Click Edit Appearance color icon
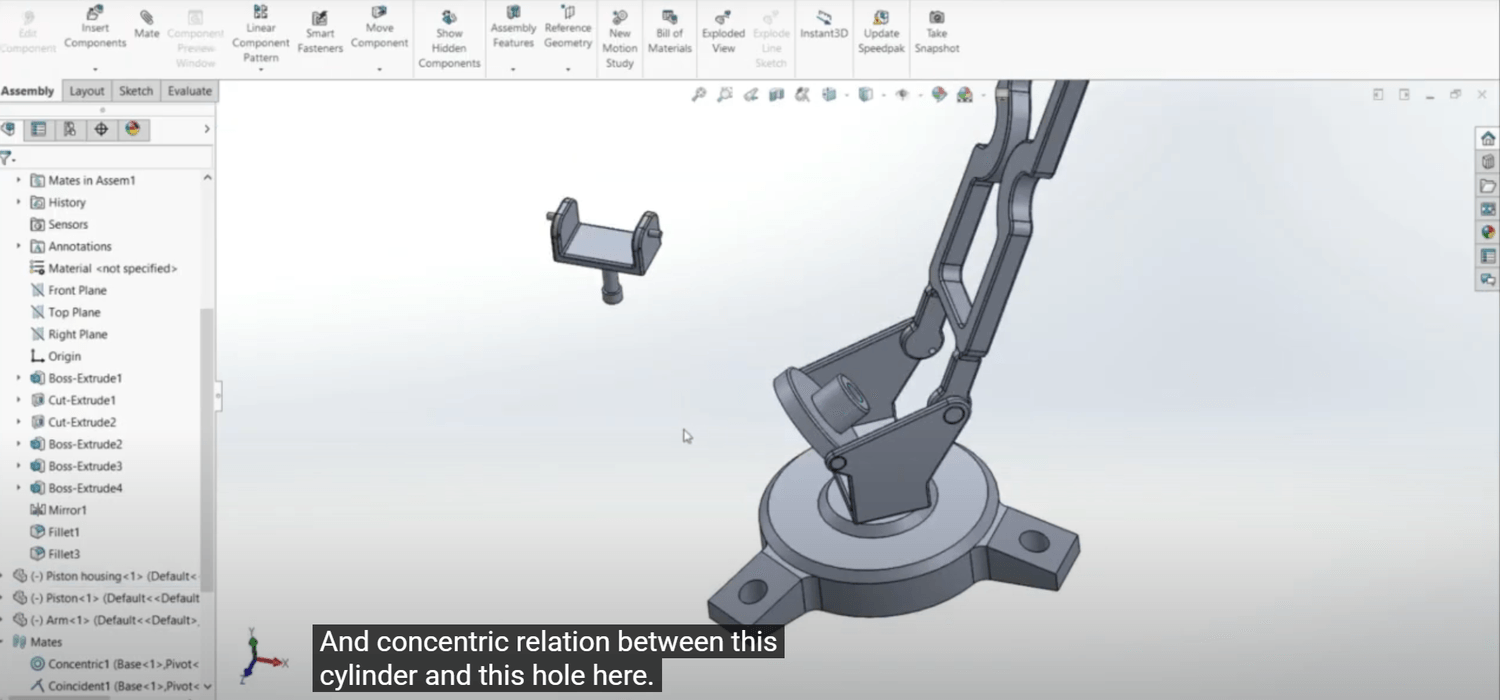The width and height of the screenshot is (1500, 700). pyautogui.click(x=938, y=94)
